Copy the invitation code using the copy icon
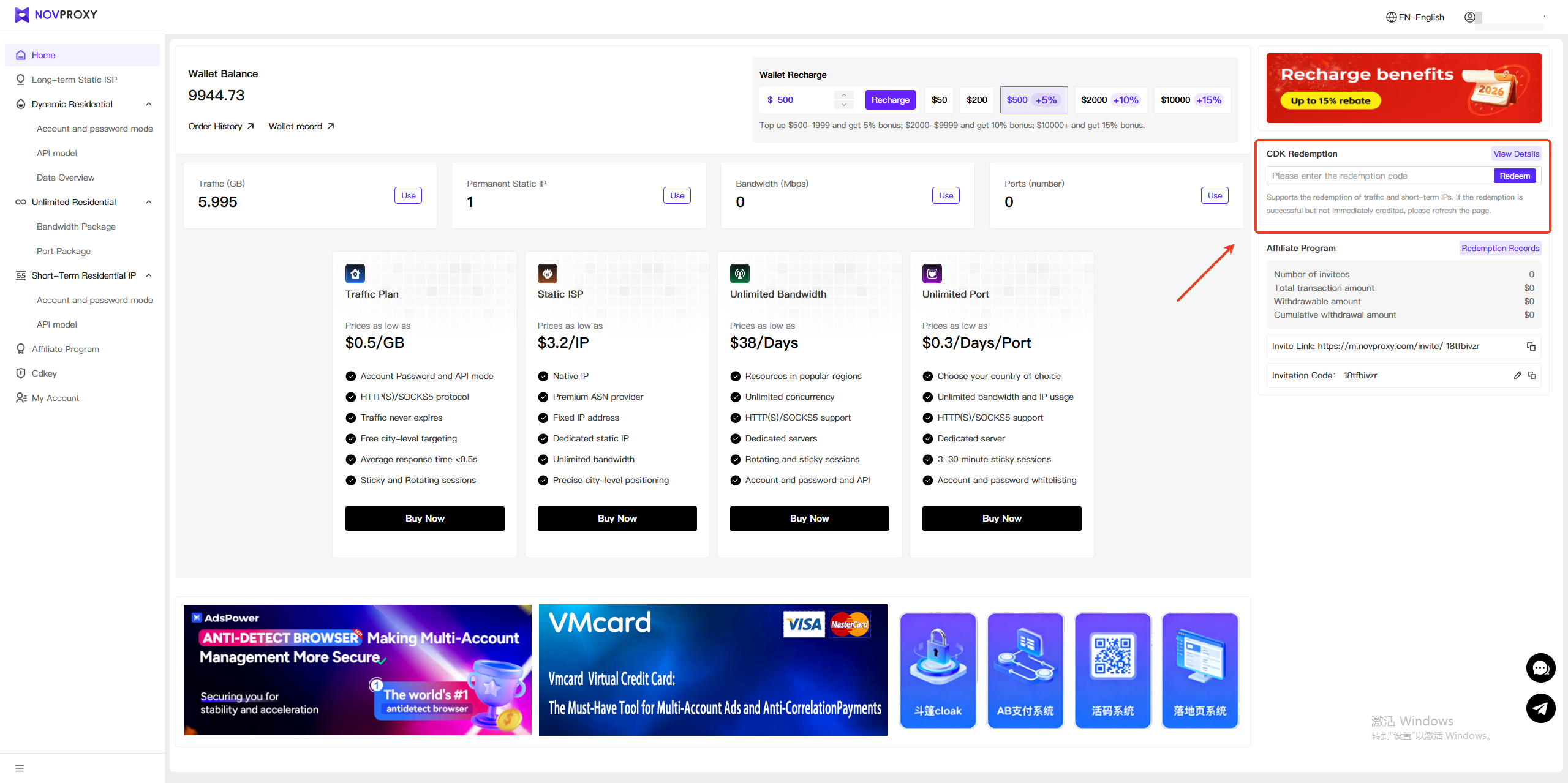 coord(1532,375)
